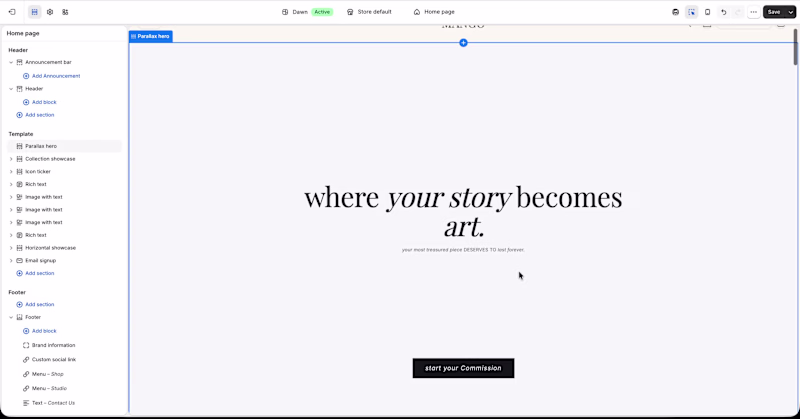Open the three-dot more actions menu
The width and height of the screenshot is (800, 419).
[x=754, y=12]
